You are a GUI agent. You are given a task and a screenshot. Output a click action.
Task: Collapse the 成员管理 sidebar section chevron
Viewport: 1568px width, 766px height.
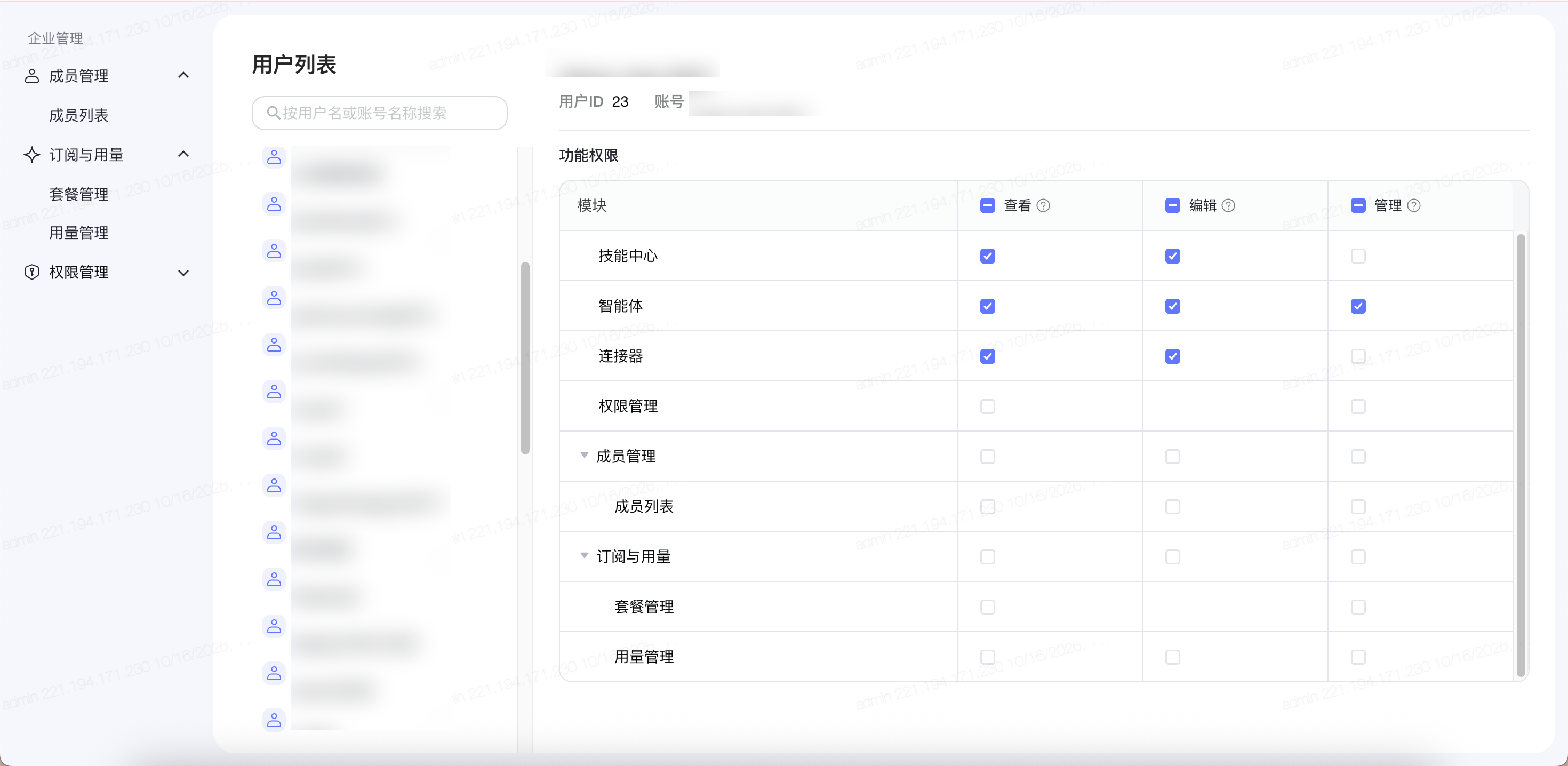(x=183, y=75)
